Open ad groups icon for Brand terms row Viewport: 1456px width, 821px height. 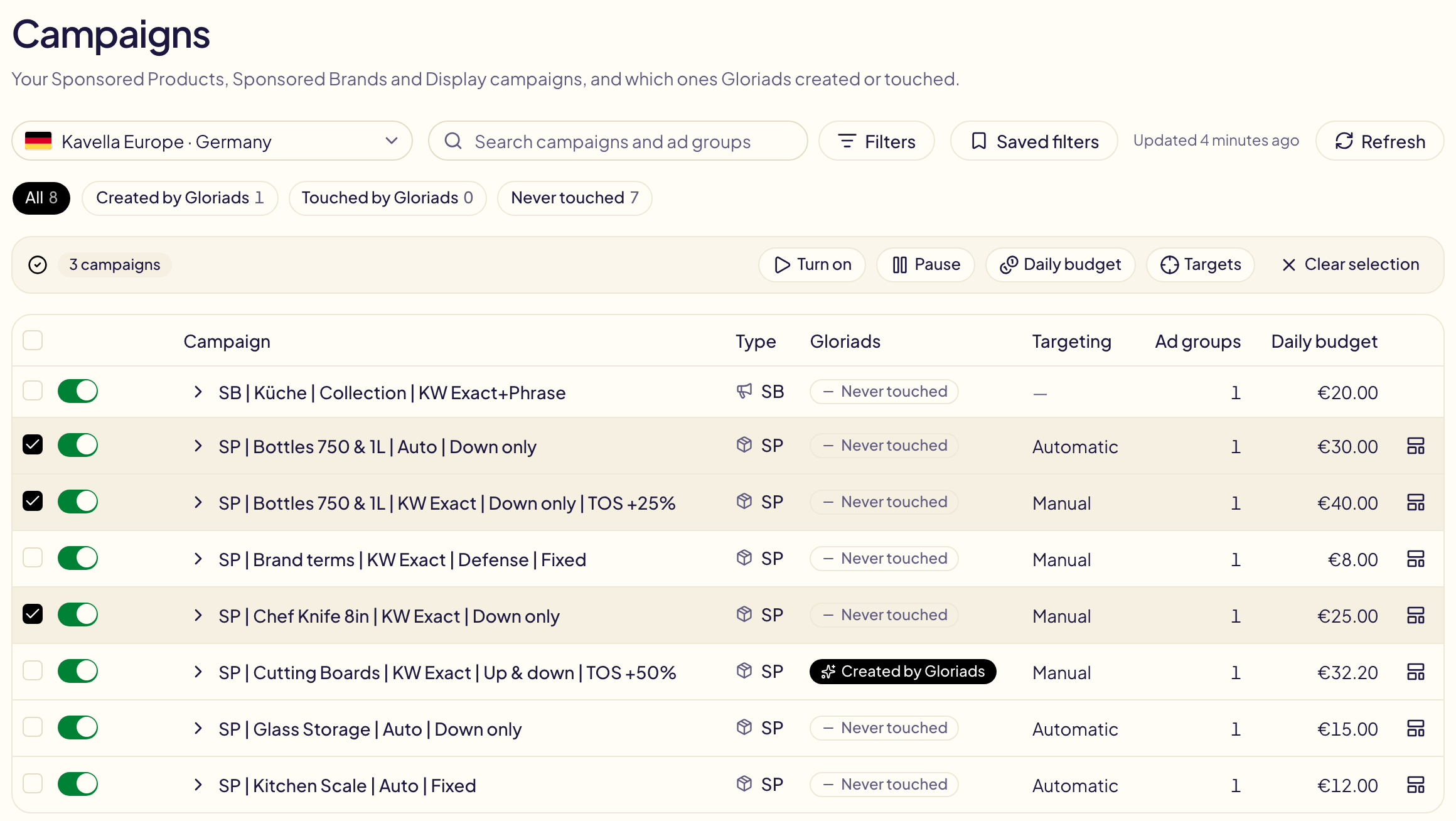(x=1416, y=559)
